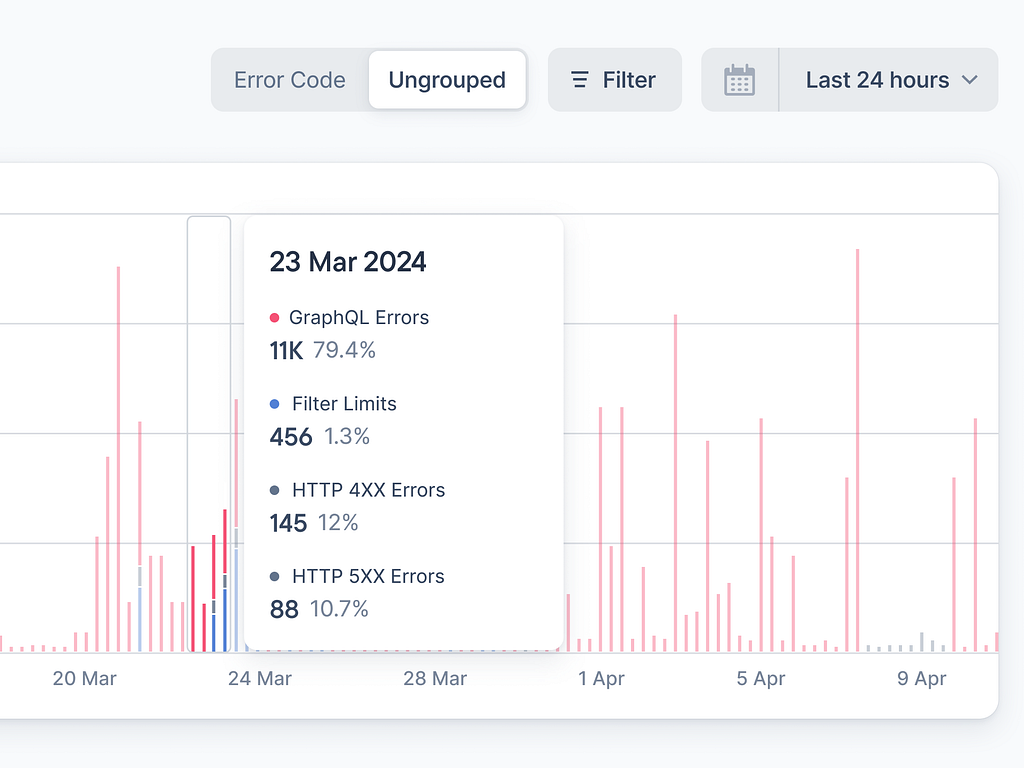The height and width of the screenshot is (768, 1024).
Task: Select the calendar icon beside the date range
Action: (739, 80)
